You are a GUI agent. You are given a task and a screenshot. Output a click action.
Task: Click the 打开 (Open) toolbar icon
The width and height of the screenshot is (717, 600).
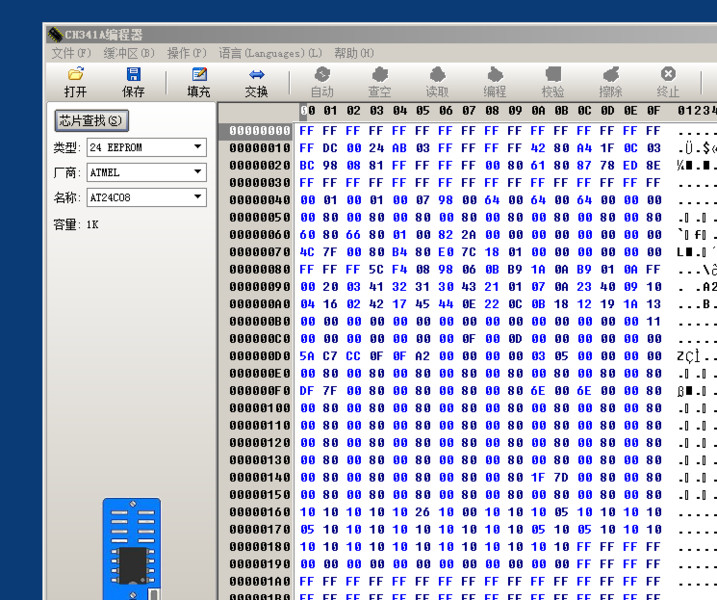click(x=75, y=82)
